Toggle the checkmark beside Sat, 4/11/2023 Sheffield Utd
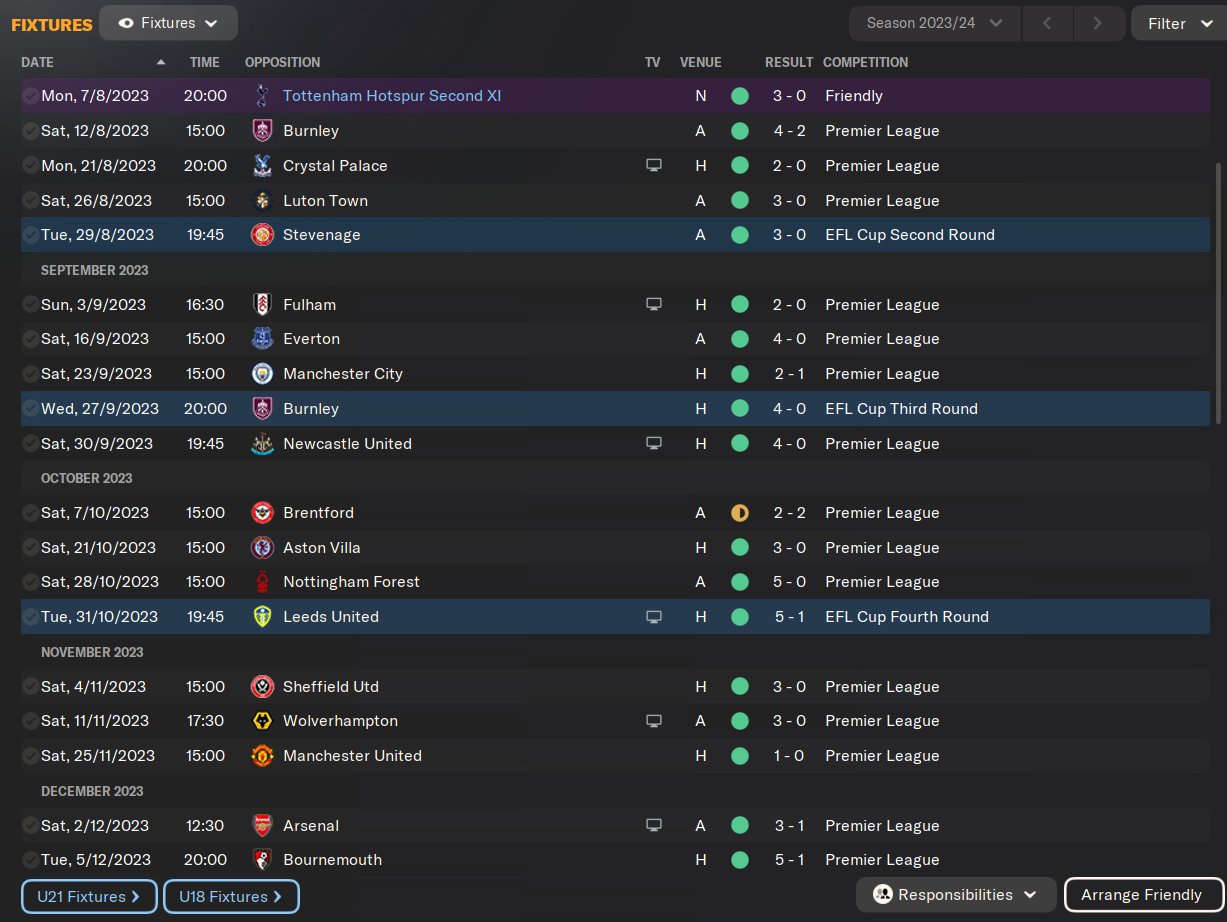This screenshot has height=922, width=1227. pos(30,687)
